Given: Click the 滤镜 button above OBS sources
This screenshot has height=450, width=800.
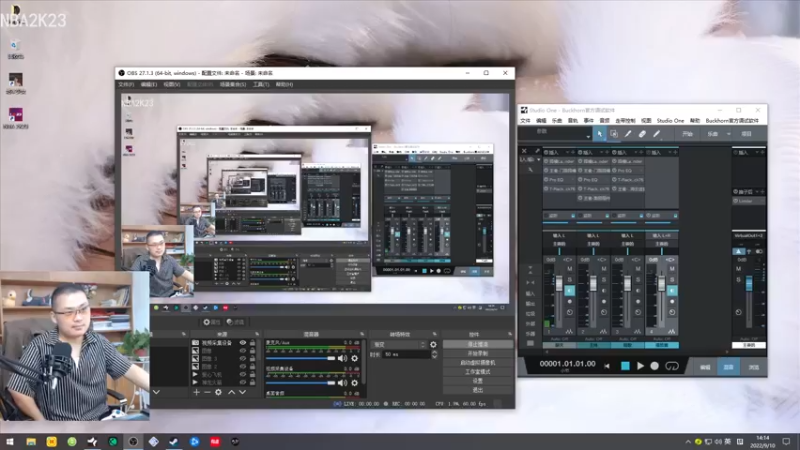Looking at the screenshot, I should [235, 322].
